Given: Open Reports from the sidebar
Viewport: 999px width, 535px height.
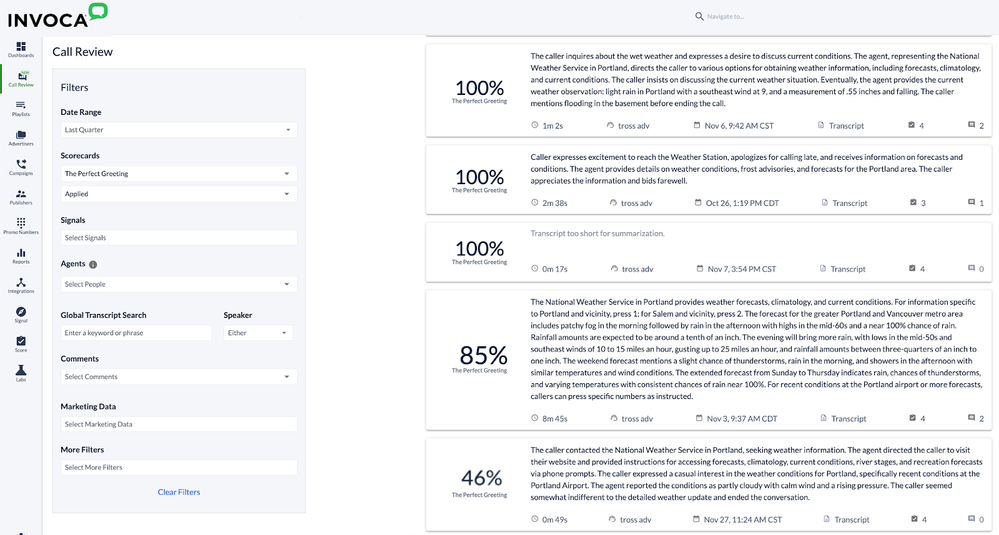Looking at the screenshot, I should (x=21, y=255).
